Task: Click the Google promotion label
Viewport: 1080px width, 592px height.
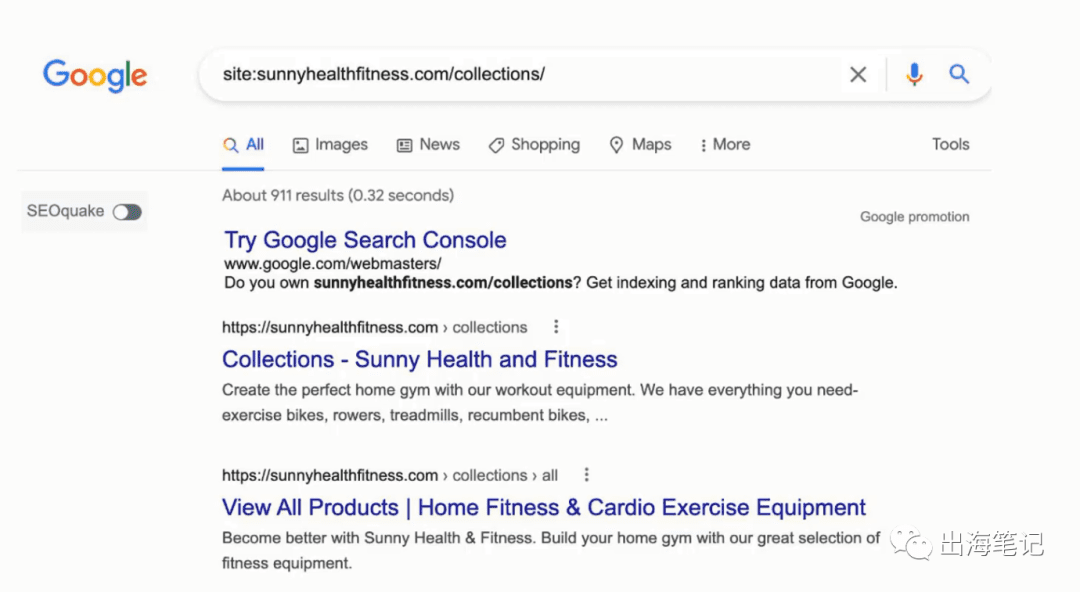Action: pyautogui.click(x=914, y=217)
